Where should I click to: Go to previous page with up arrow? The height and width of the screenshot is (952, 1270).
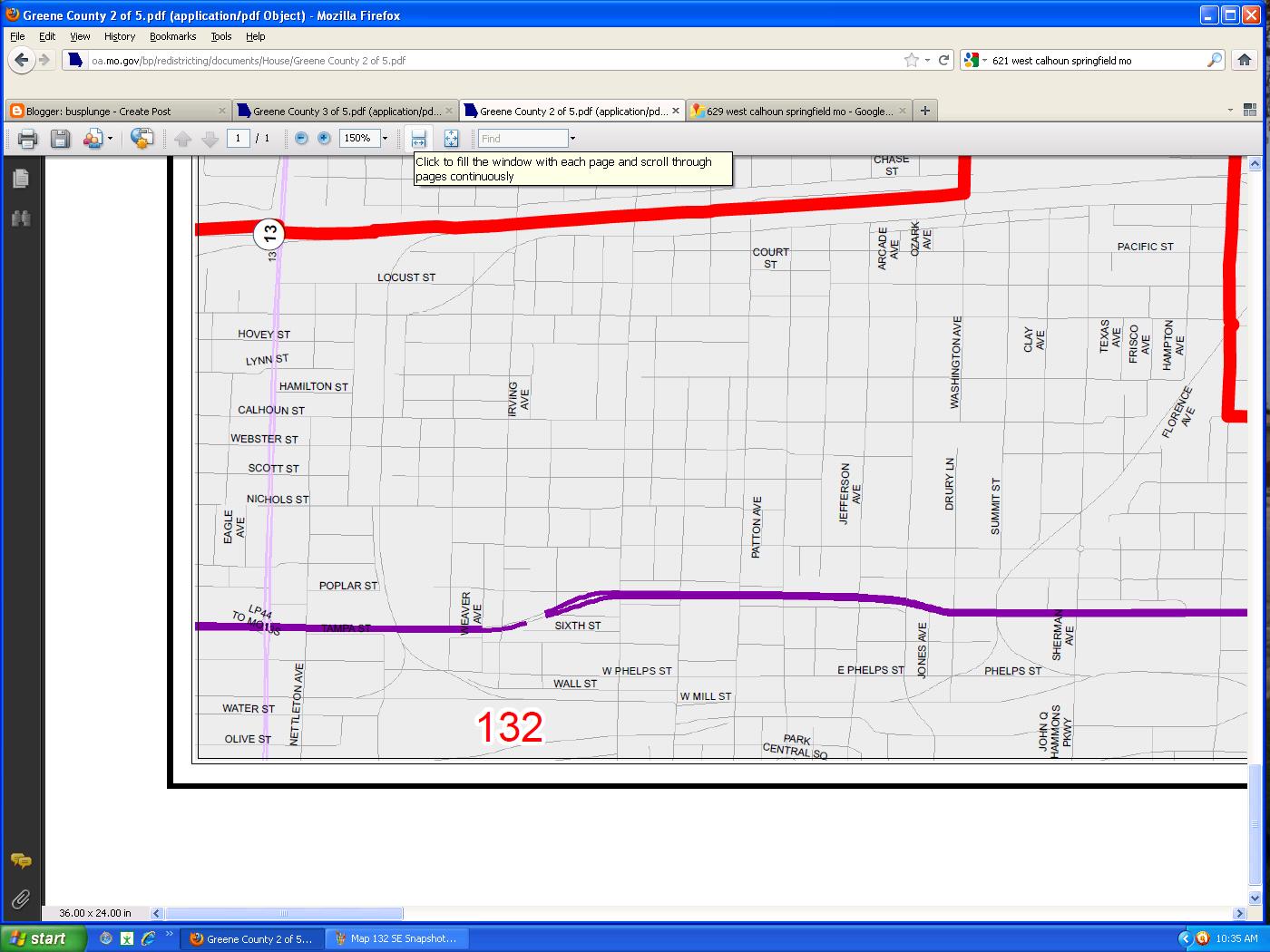183,139
